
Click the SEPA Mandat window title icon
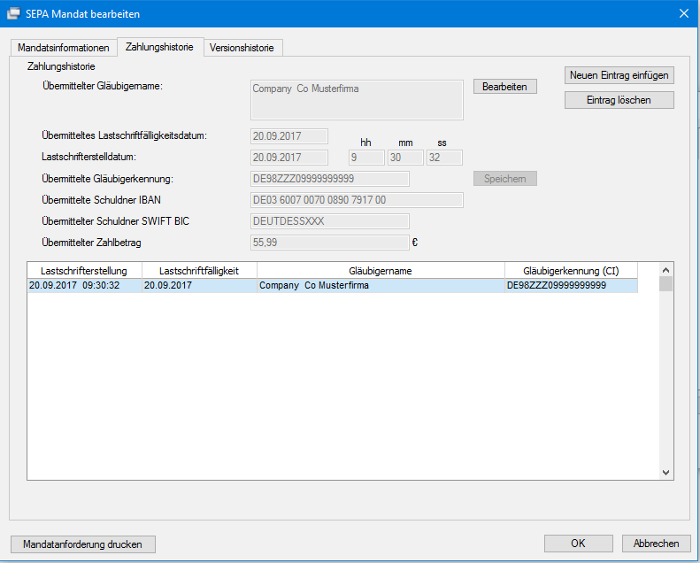[x=13, y=13]
